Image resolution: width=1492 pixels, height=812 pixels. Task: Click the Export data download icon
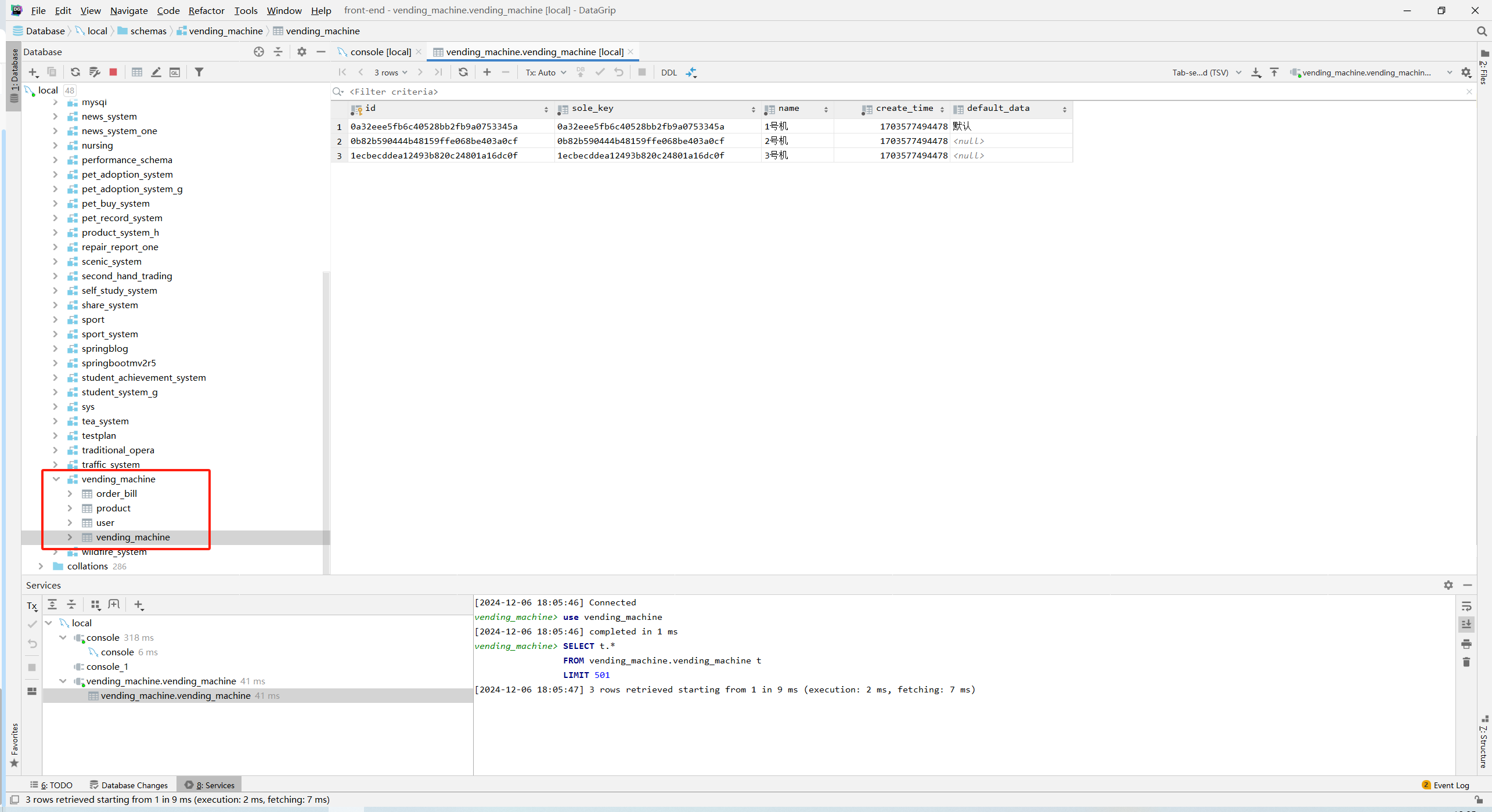(1256, 72)
